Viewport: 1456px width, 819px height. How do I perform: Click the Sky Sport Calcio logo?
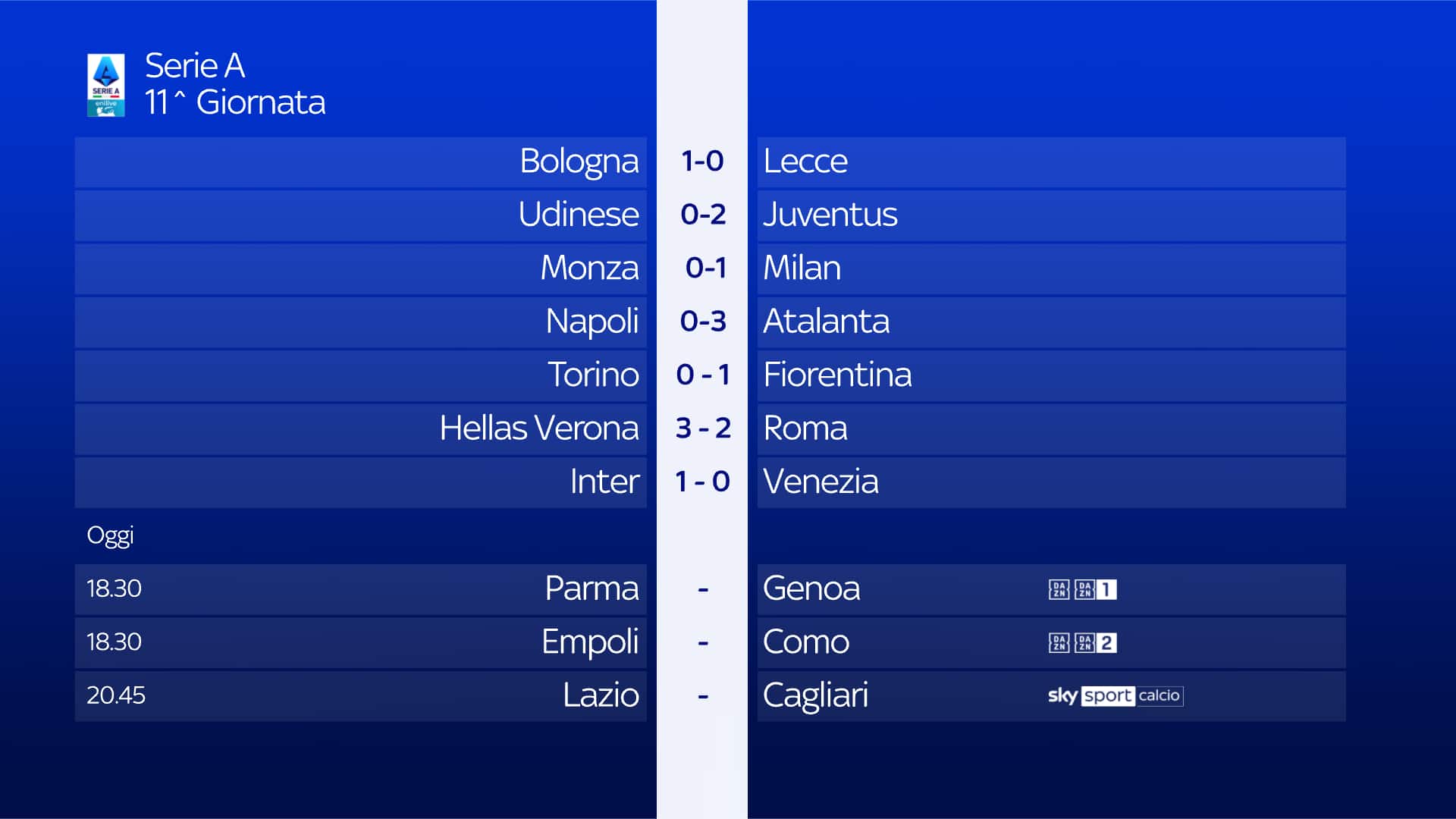click(x=1115, y=695)
